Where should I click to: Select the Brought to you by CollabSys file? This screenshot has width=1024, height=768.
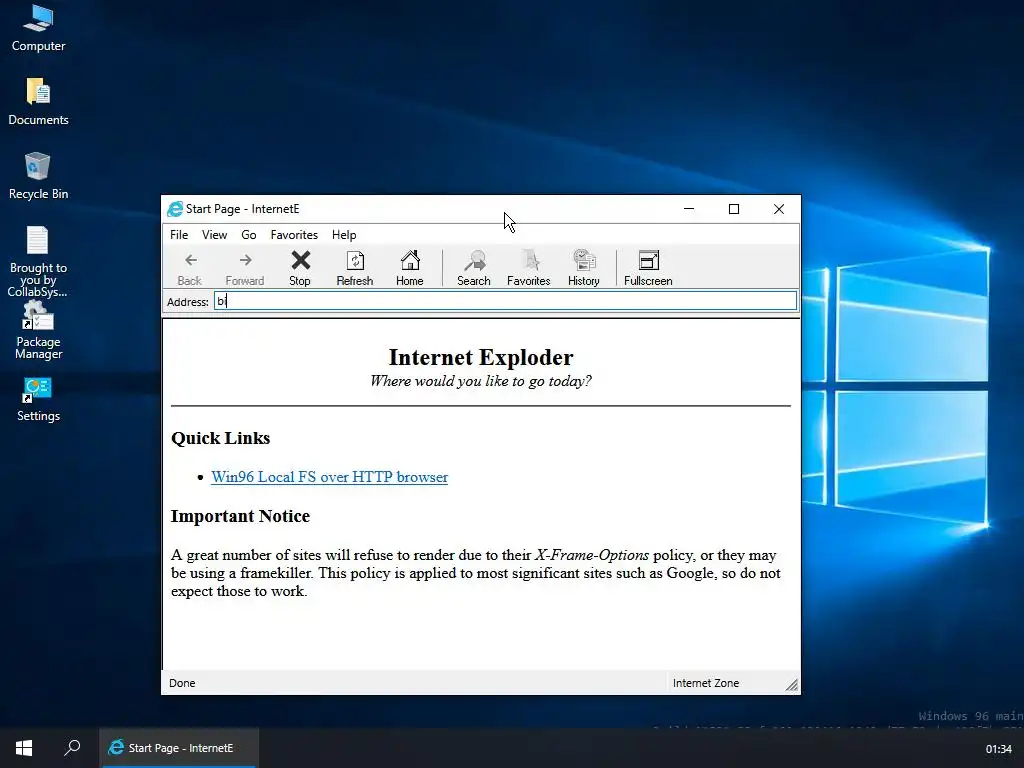(38, 261)
